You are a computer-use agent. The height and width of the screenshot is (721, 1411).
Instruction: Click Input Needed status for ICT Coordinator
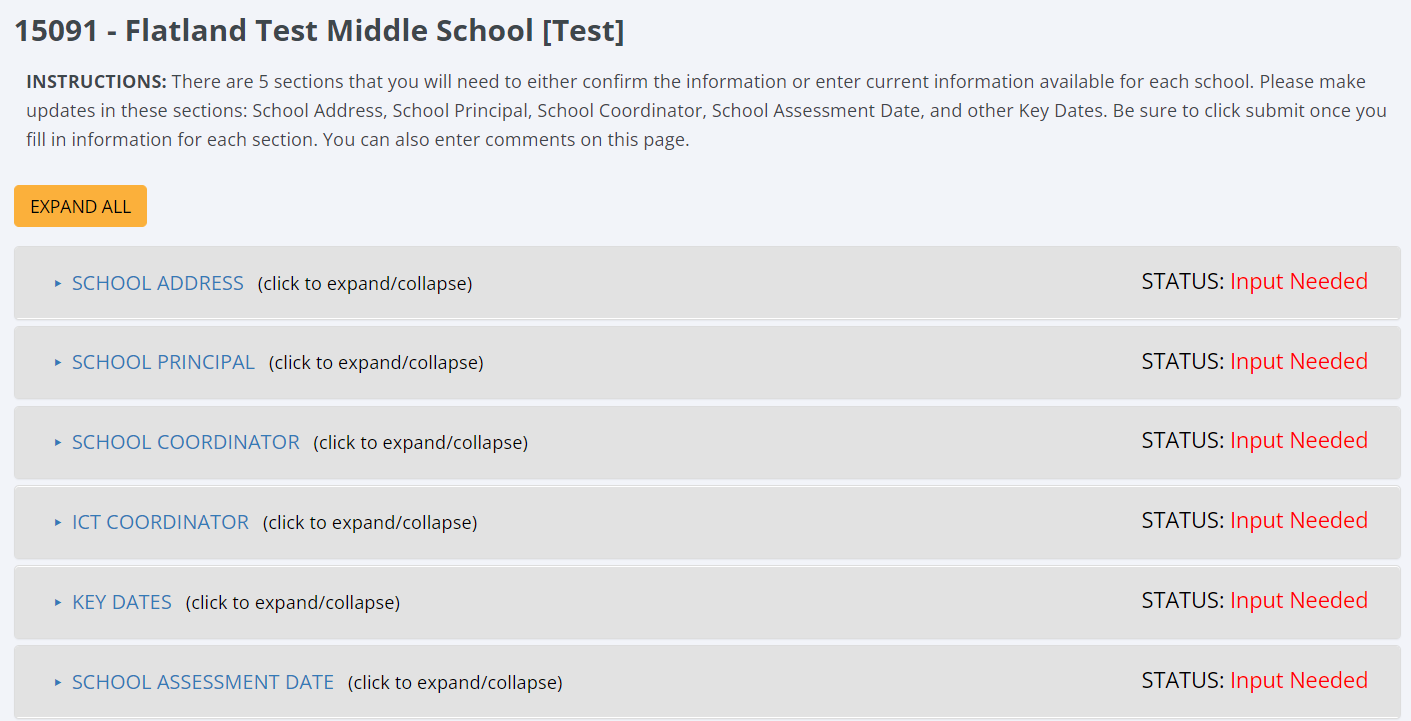(x=1298, y=521)
